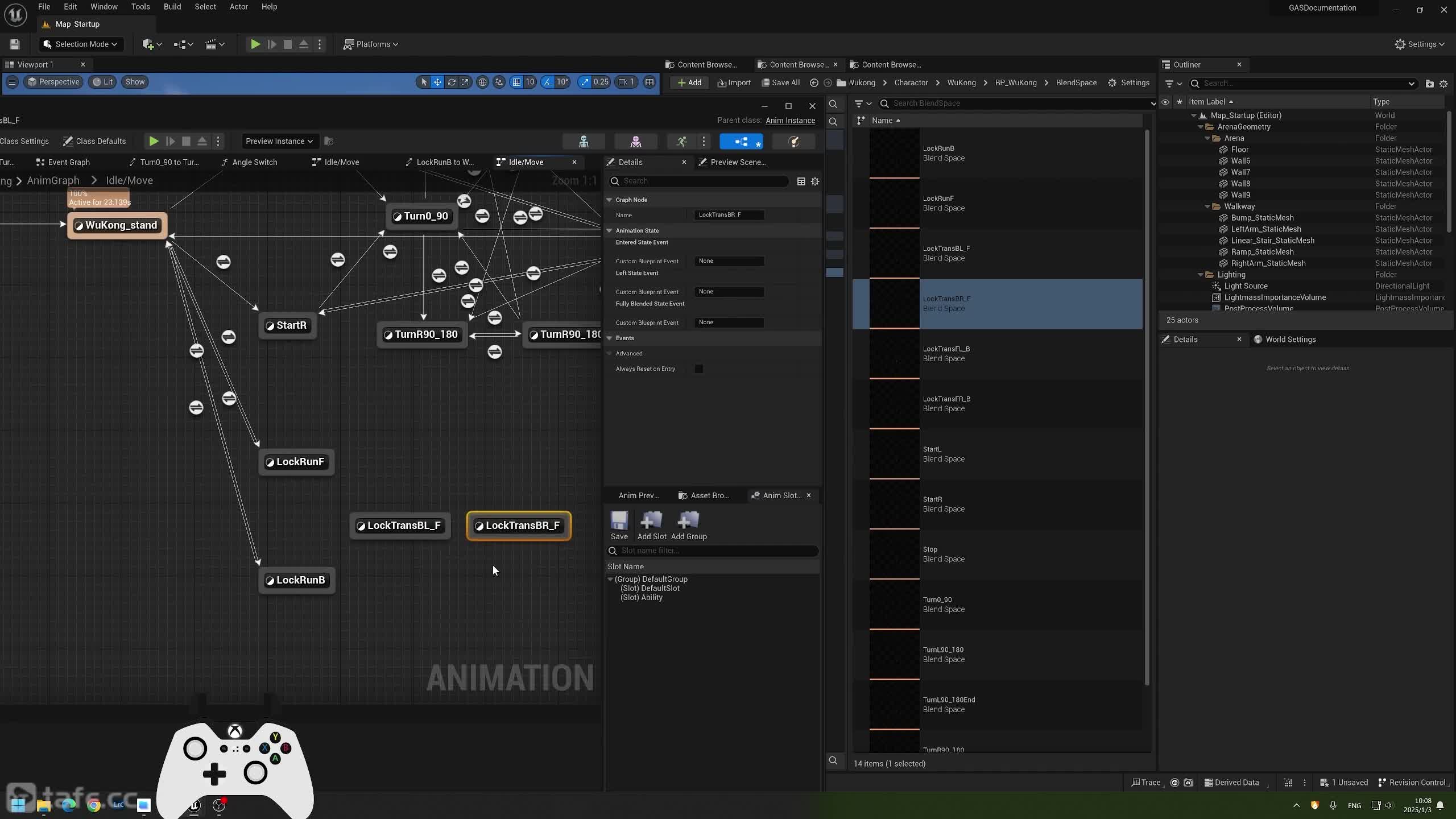Click the Outliner create folder icon
The image size is (1456, 819).
click(x=1429, y=84)
